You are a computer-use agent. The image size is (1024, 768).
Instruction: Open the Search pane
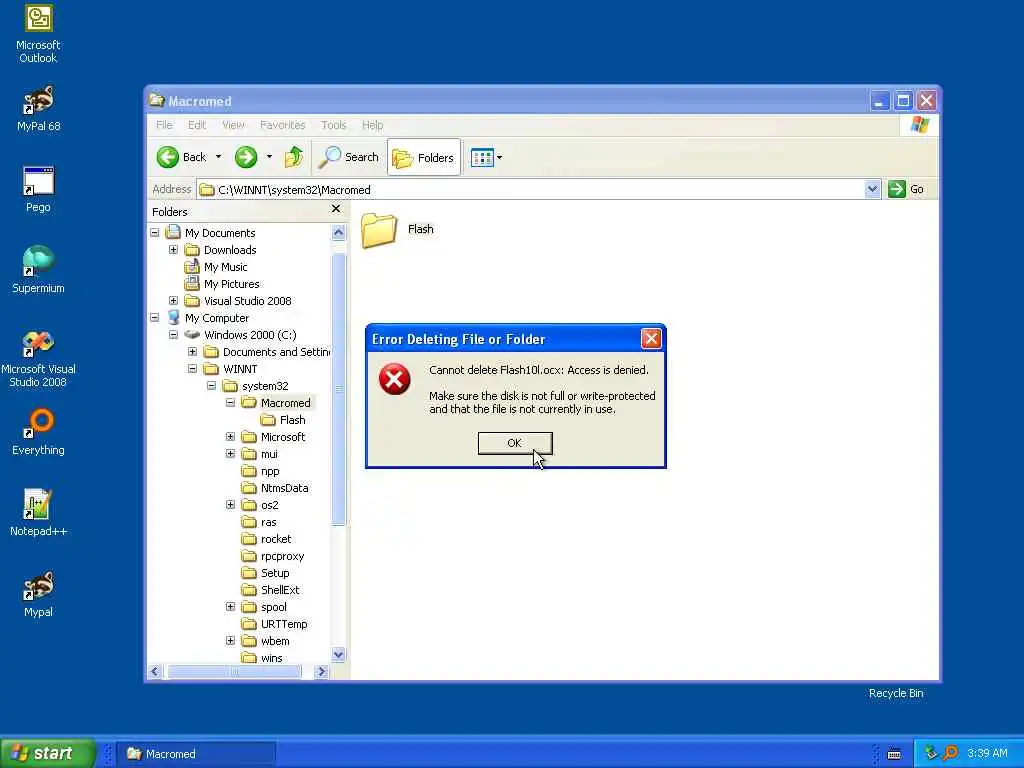pos(349,157)
